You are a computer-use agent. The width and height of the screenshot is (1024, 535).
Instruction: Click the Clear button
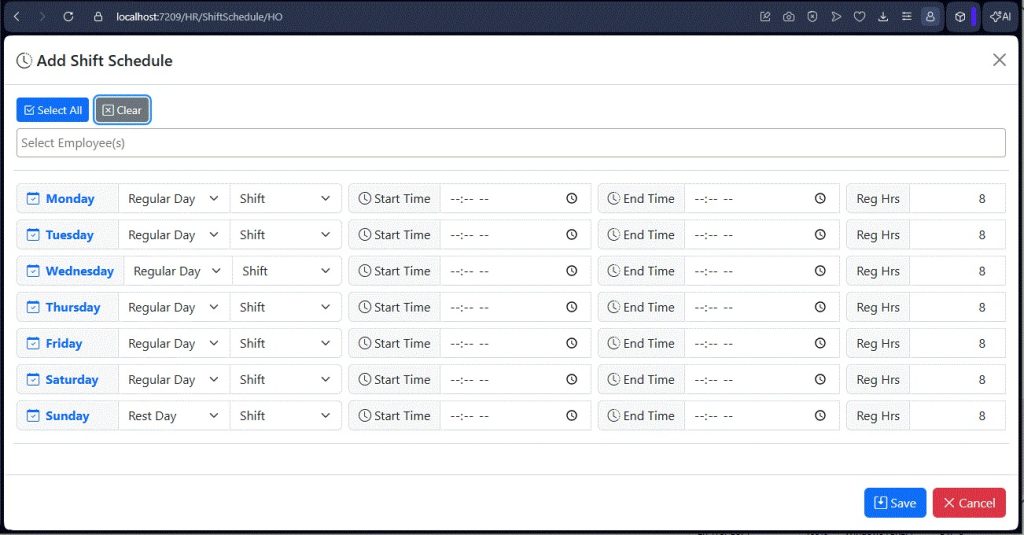click(x=122, y=110)
